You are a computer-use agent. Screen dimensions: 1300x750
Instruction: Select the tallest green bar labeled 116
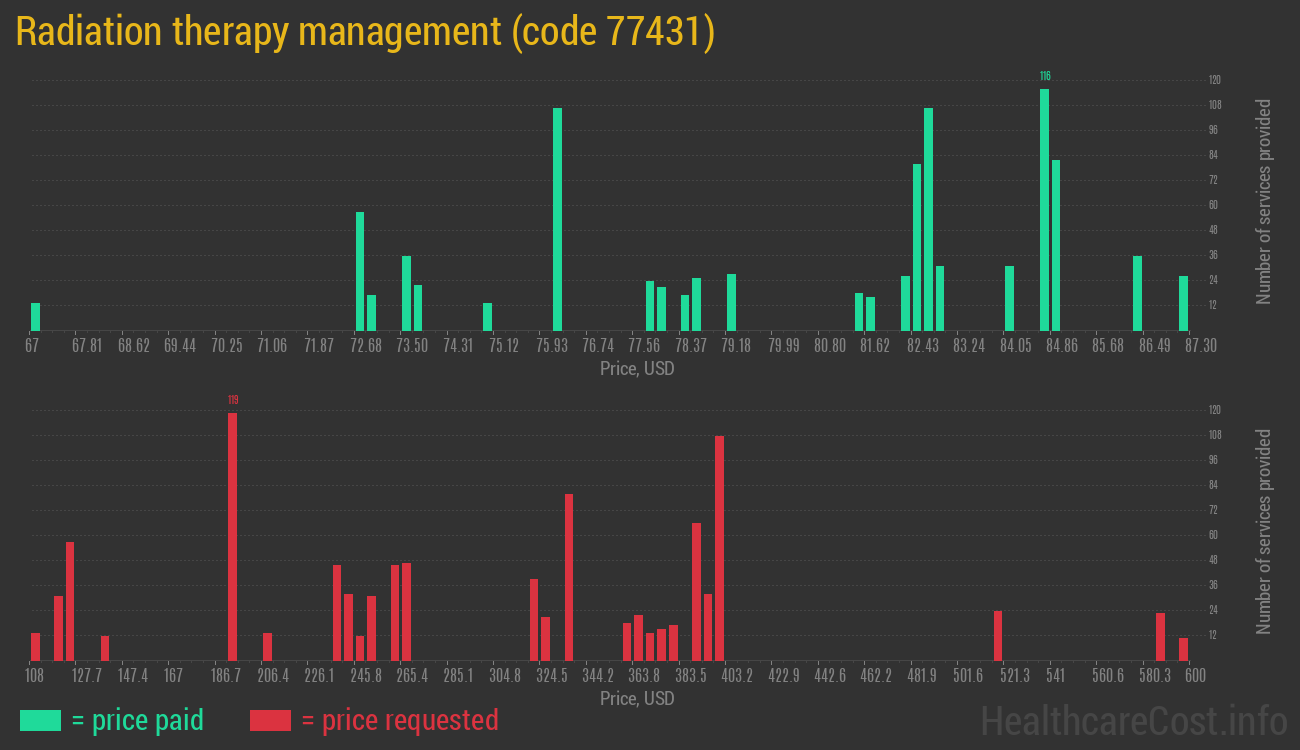[x=1044, y=209]
